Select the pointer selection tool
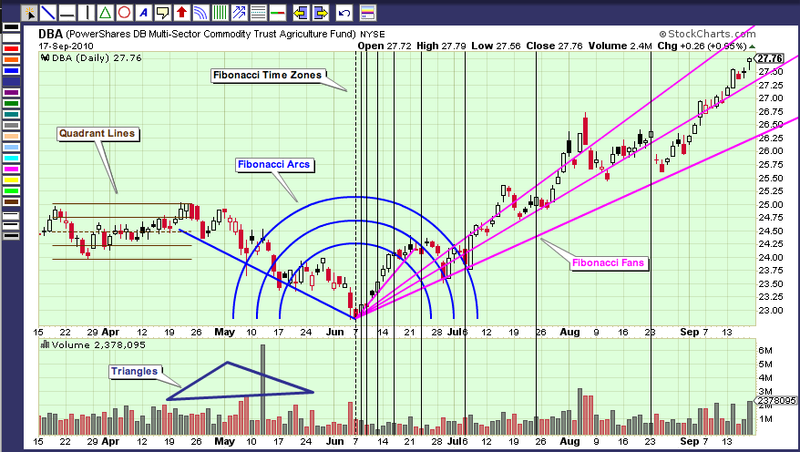Image resolution: width=800 pixels, height=452 pixels. [x=29, y=13]
